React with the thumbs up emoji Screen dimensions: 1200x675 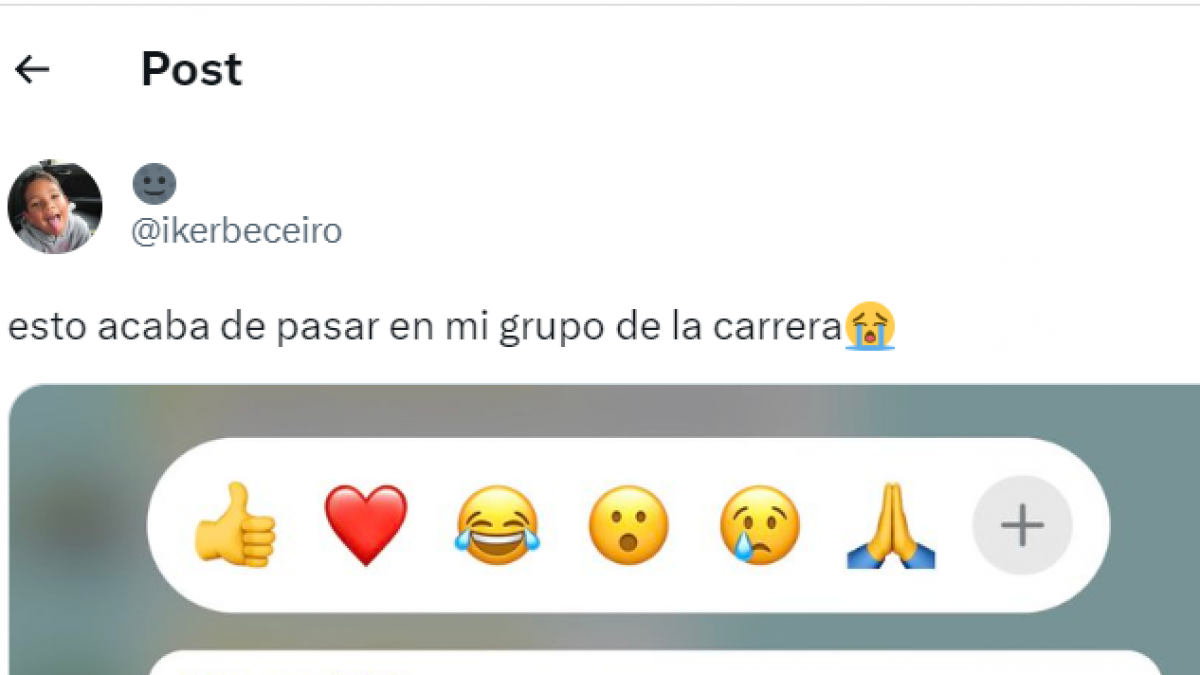click(235, 525)
